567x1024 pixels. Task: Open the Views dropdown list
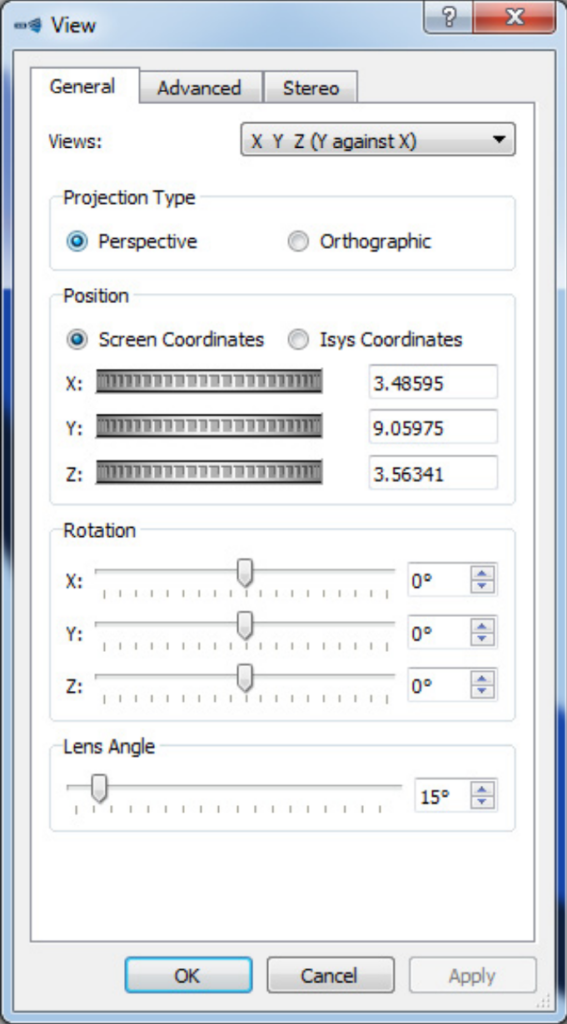point(378,139)
